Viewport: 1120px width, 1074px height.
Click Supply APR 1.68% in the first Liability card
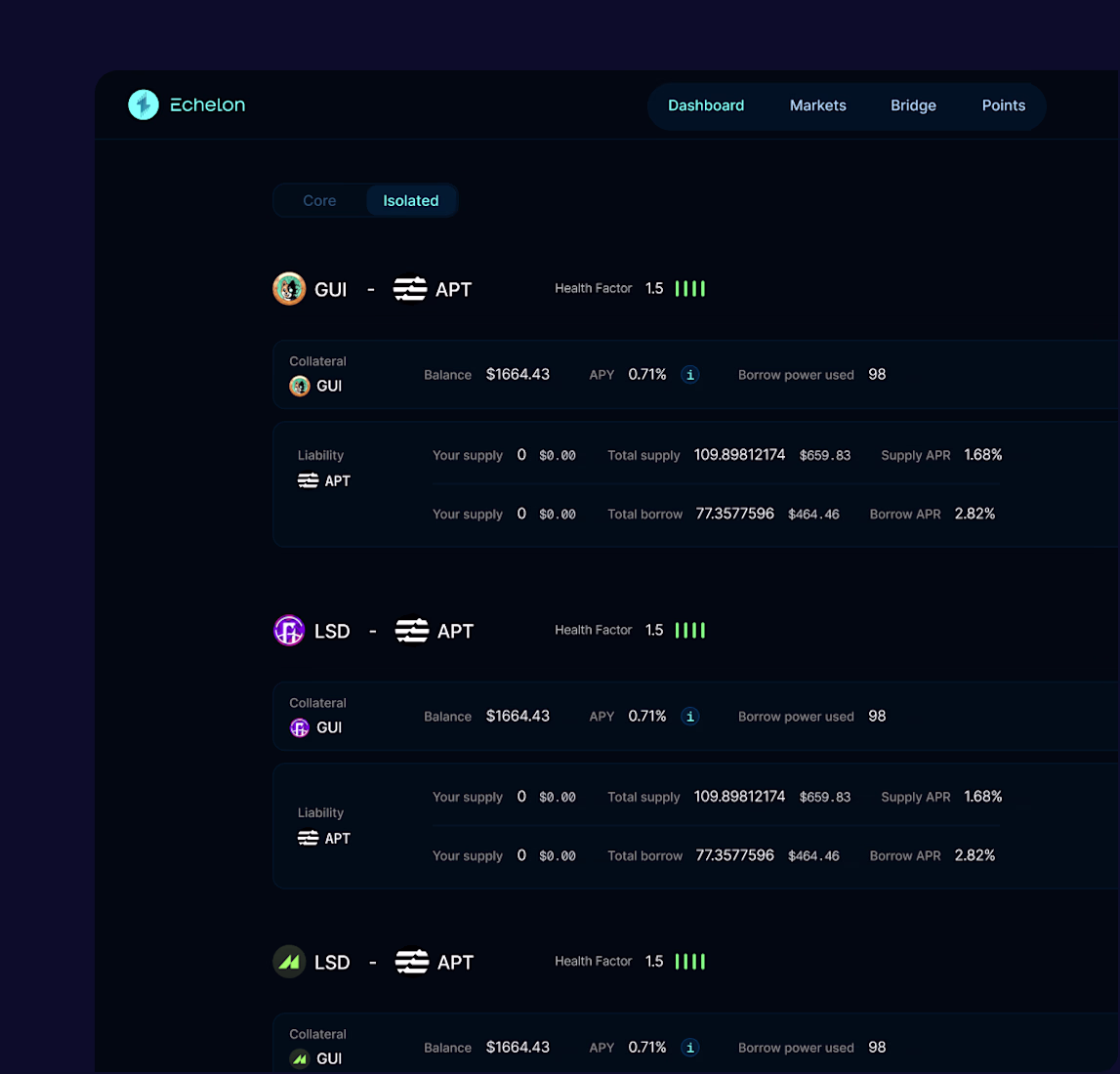983,455
